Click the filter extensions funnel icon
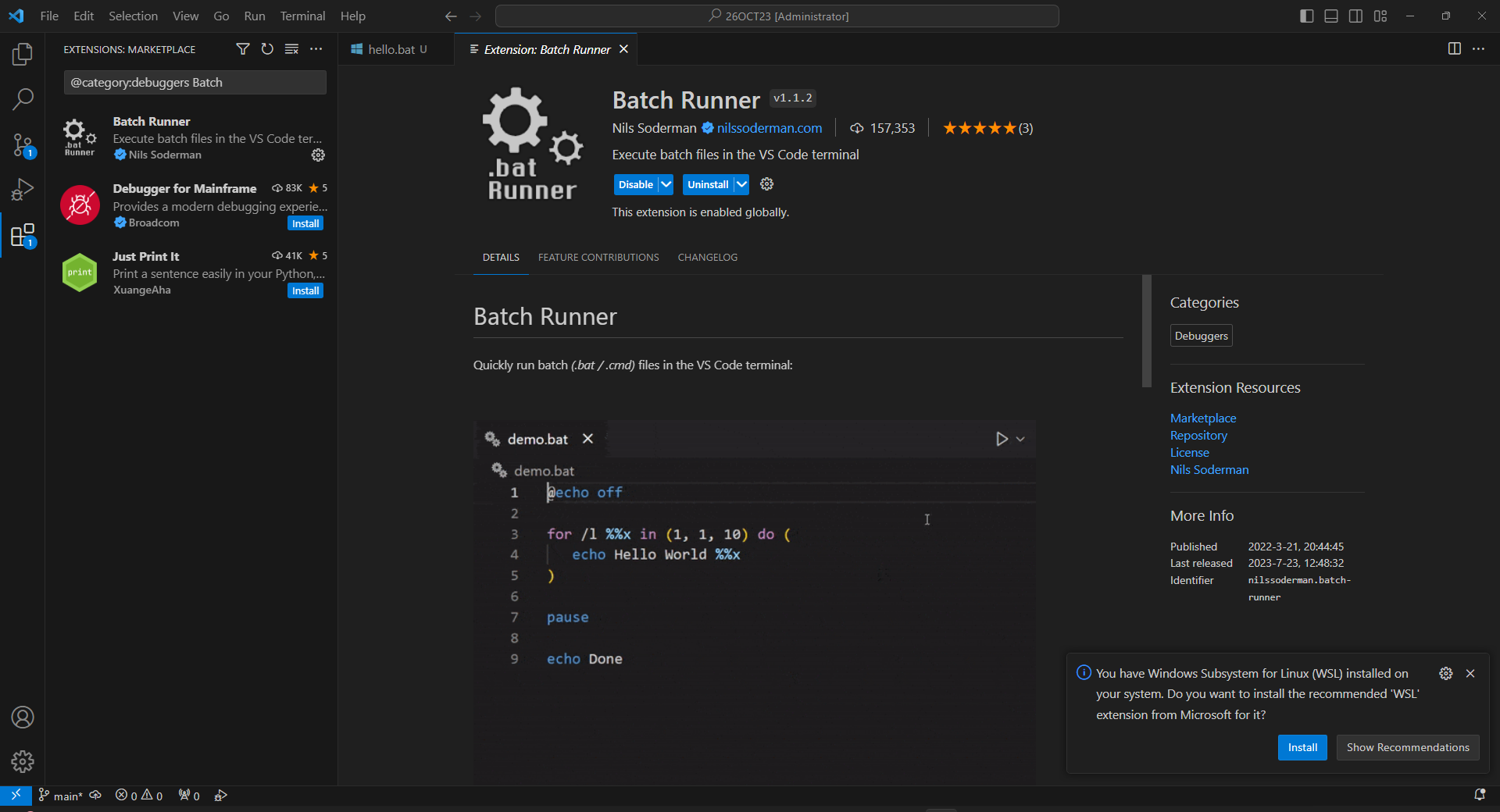The height and width of the screenshot is (812, 1500). coord(243,49)
